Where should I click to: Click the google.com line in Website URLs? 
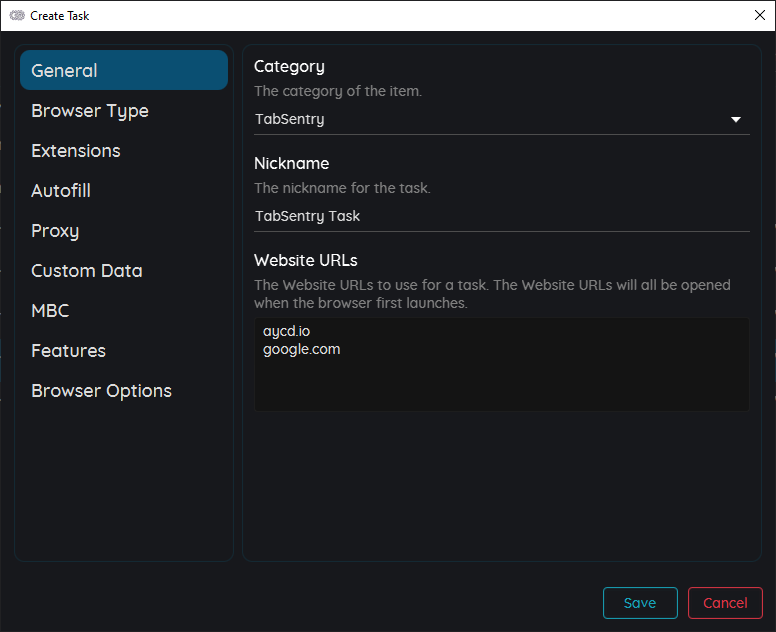coord(301,349)
